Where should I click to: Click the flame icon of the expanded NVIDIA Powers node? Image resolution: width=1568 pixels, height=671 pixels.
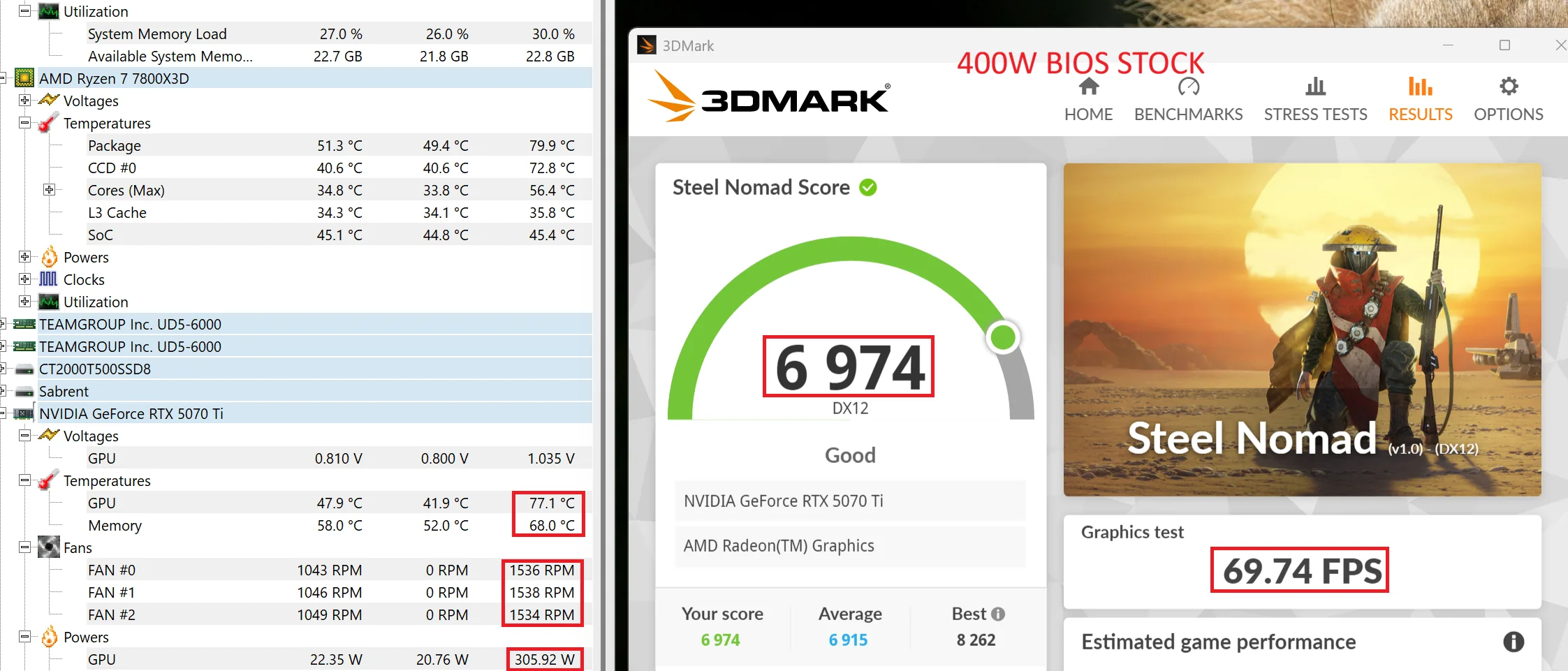49,637
